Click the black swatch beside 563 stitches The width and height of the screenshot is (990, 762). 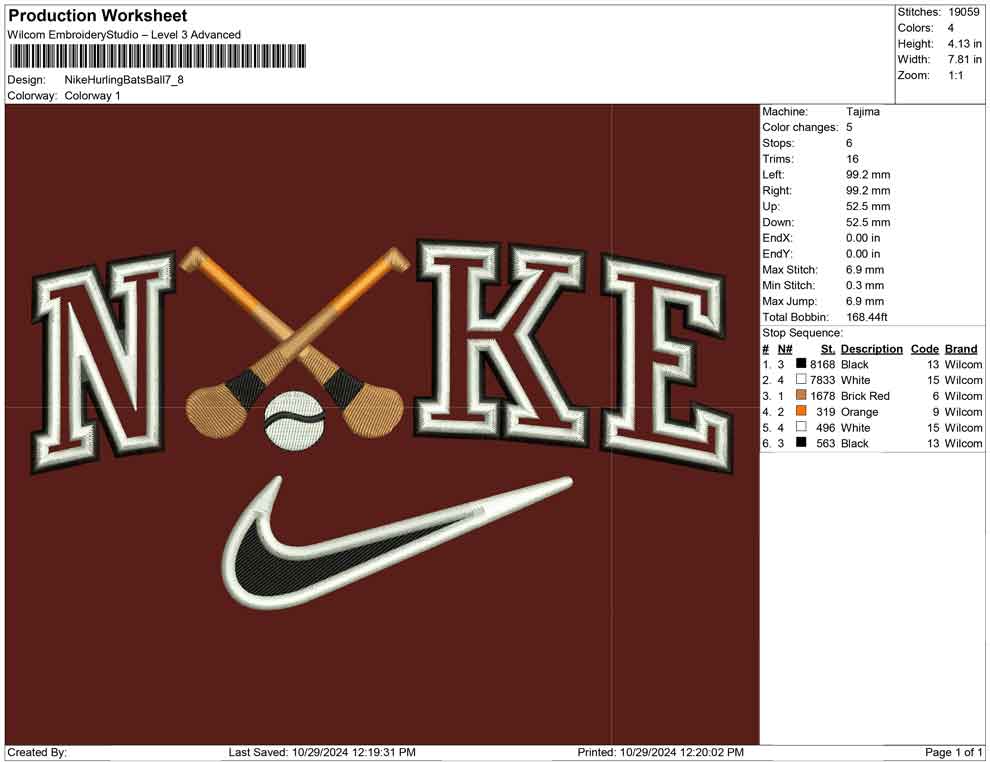801,443
